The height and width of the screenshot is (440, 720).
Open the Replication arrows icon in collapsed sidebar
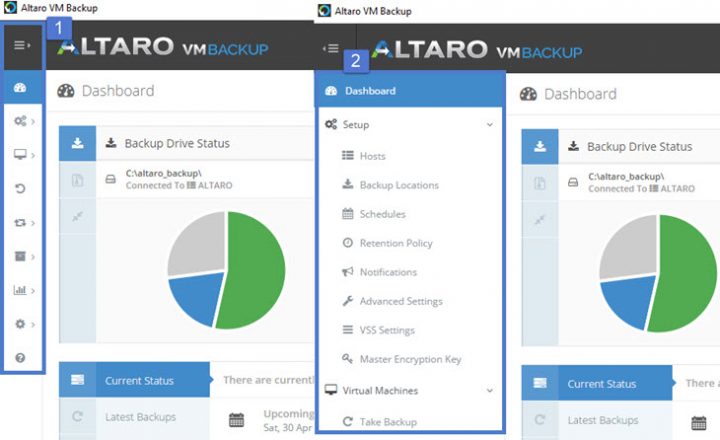20,223
